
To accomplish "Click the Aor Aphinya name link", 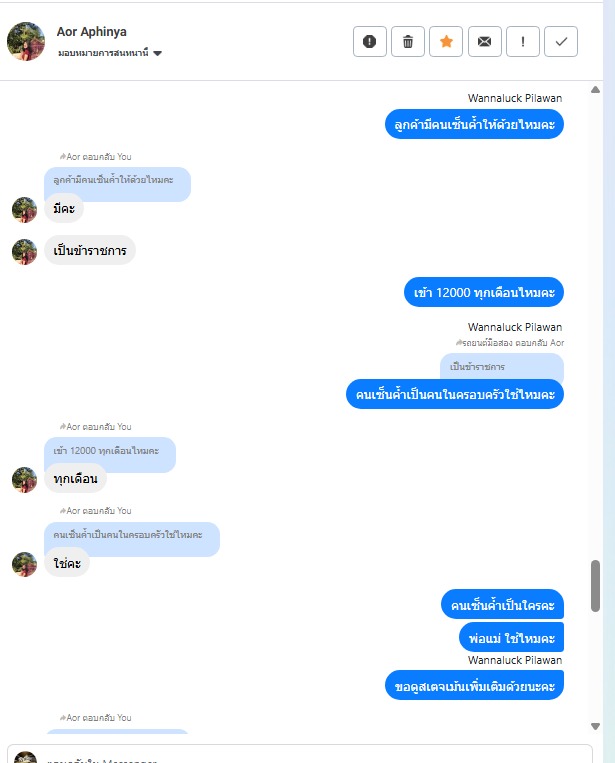I will [x=91, y=32].
